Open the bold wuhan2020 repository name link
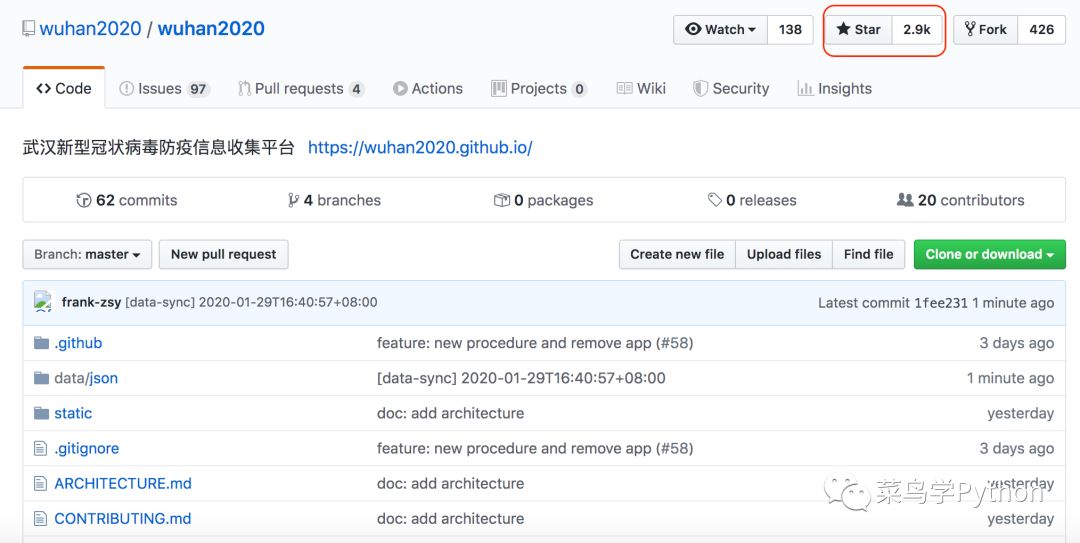Image resolution: width=1080 pixels, height=543 pixels. click(x=211, y=28)
